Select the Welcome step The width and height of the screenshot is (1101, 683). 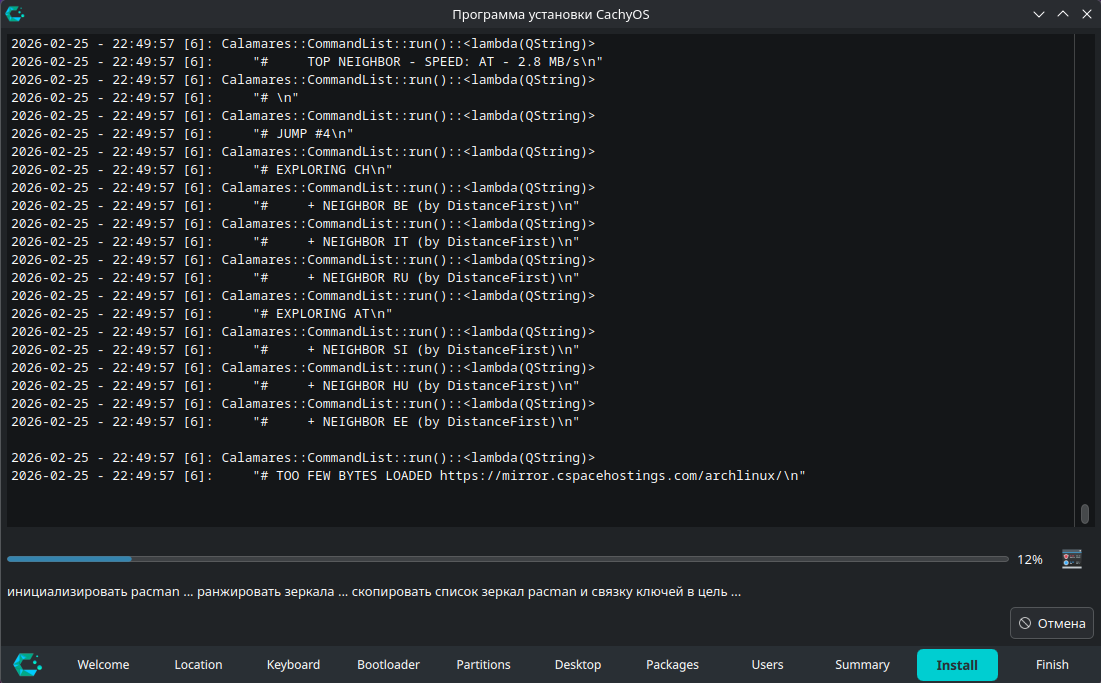coord(103,664)
